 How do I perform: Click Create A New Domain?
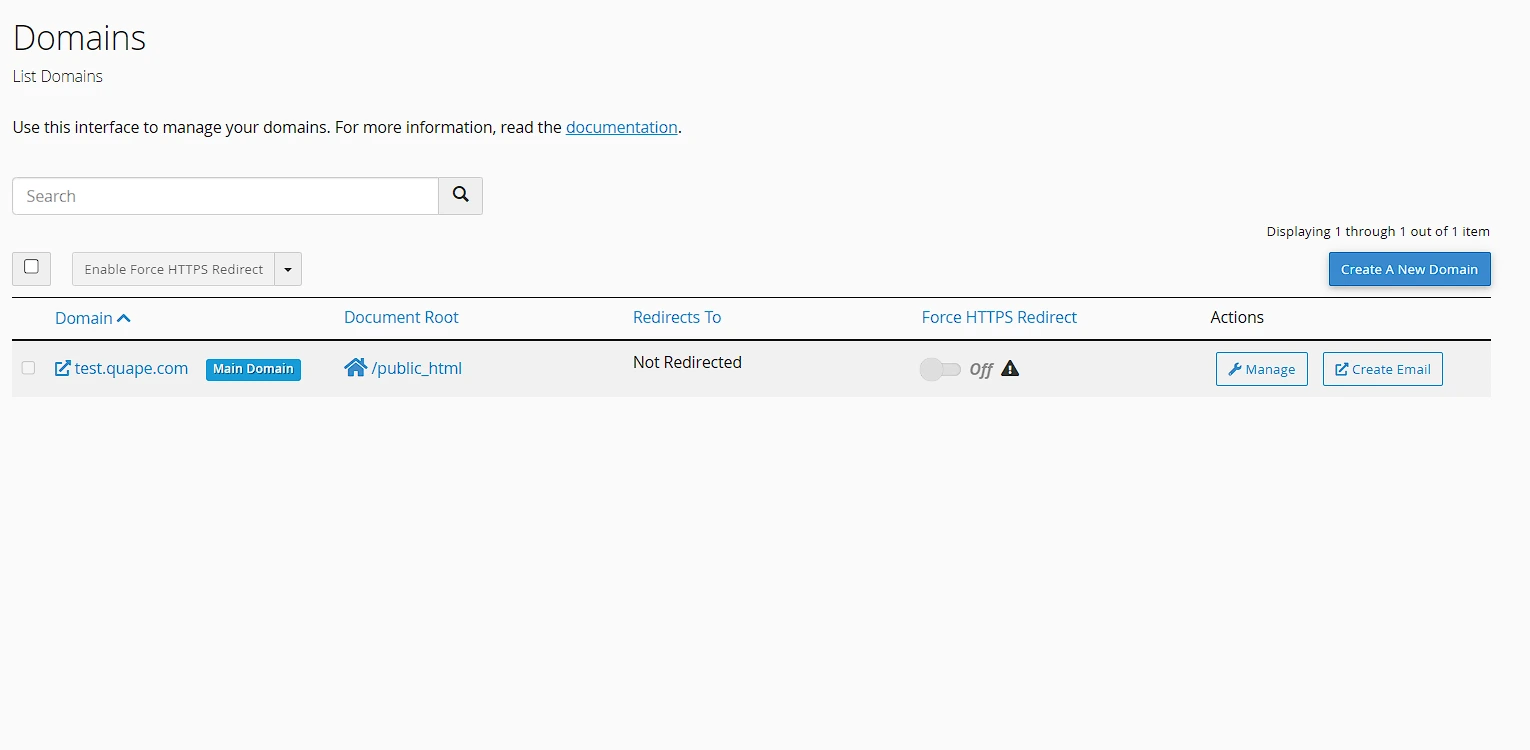pyautogui.click(x=1409, y=269)
